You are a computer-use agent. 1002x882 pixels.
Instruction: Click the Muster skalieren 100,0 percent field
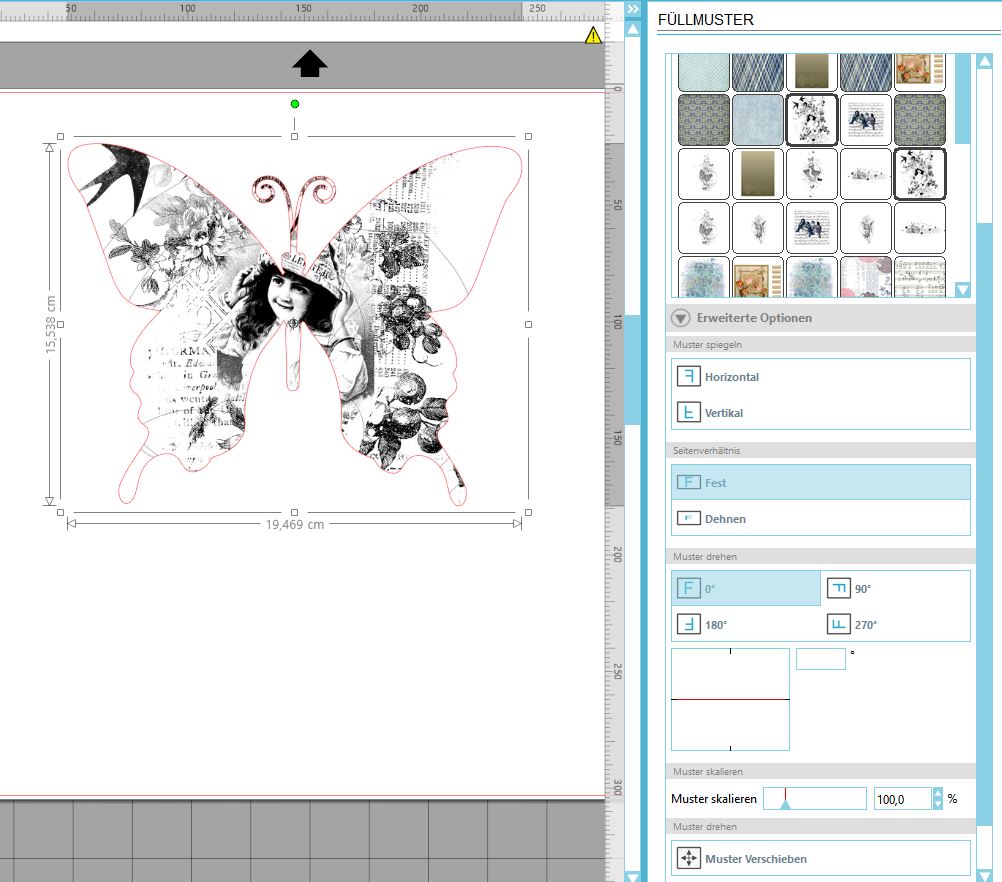point(902,799)
